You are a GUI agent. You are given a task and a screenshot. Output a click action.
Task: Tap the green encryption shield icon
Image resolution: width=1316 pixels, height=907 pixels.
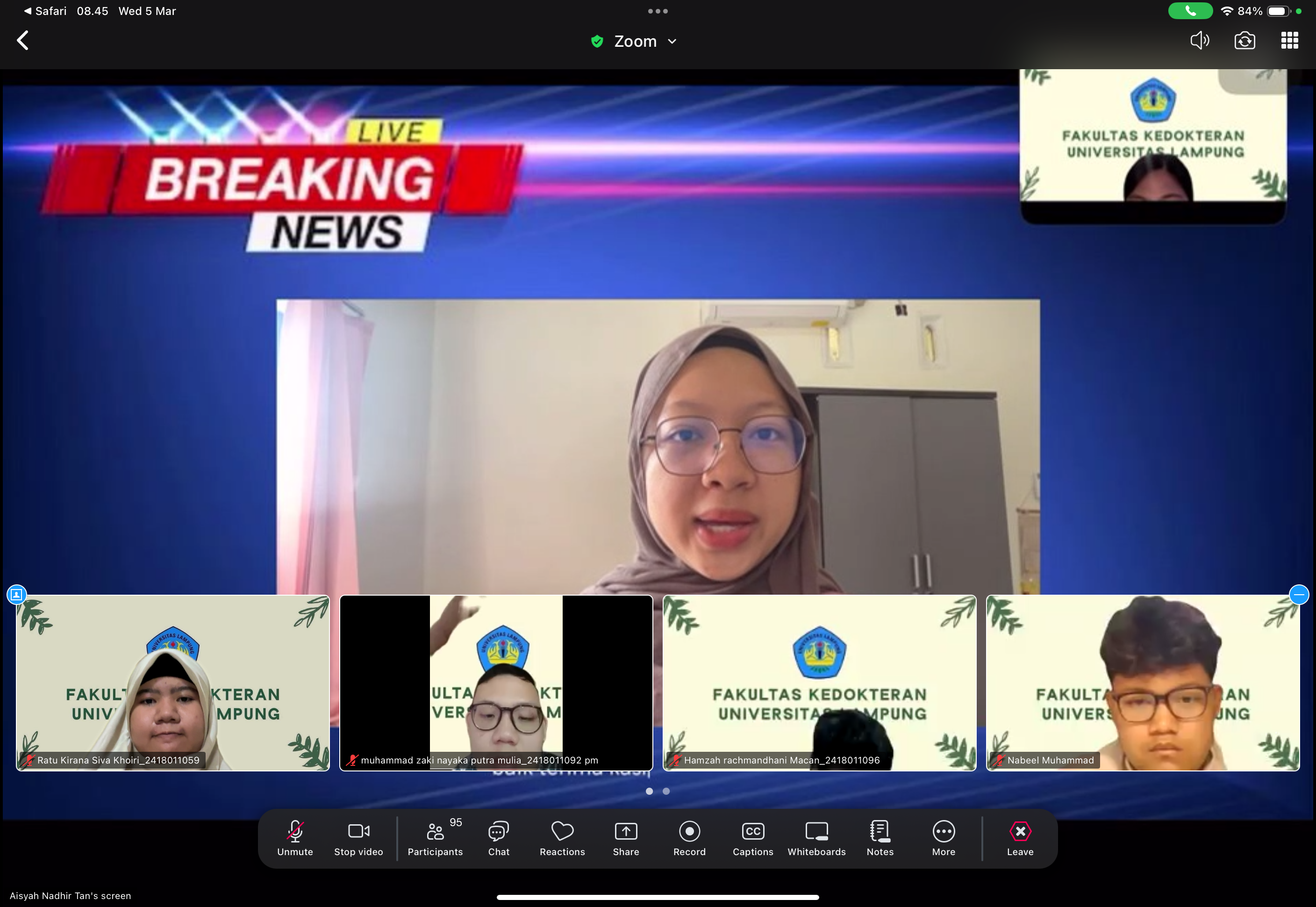click(x=597, y=42)
